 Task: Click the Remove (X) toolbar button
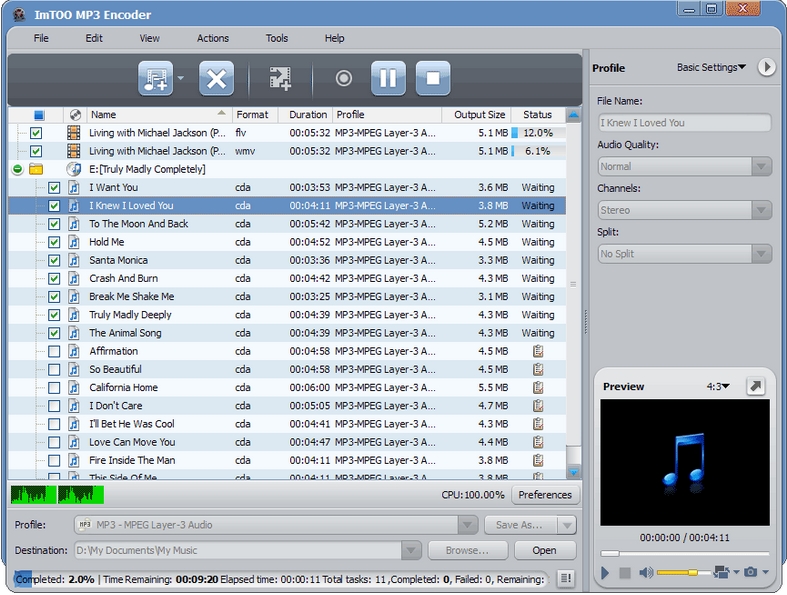(216, 78)
